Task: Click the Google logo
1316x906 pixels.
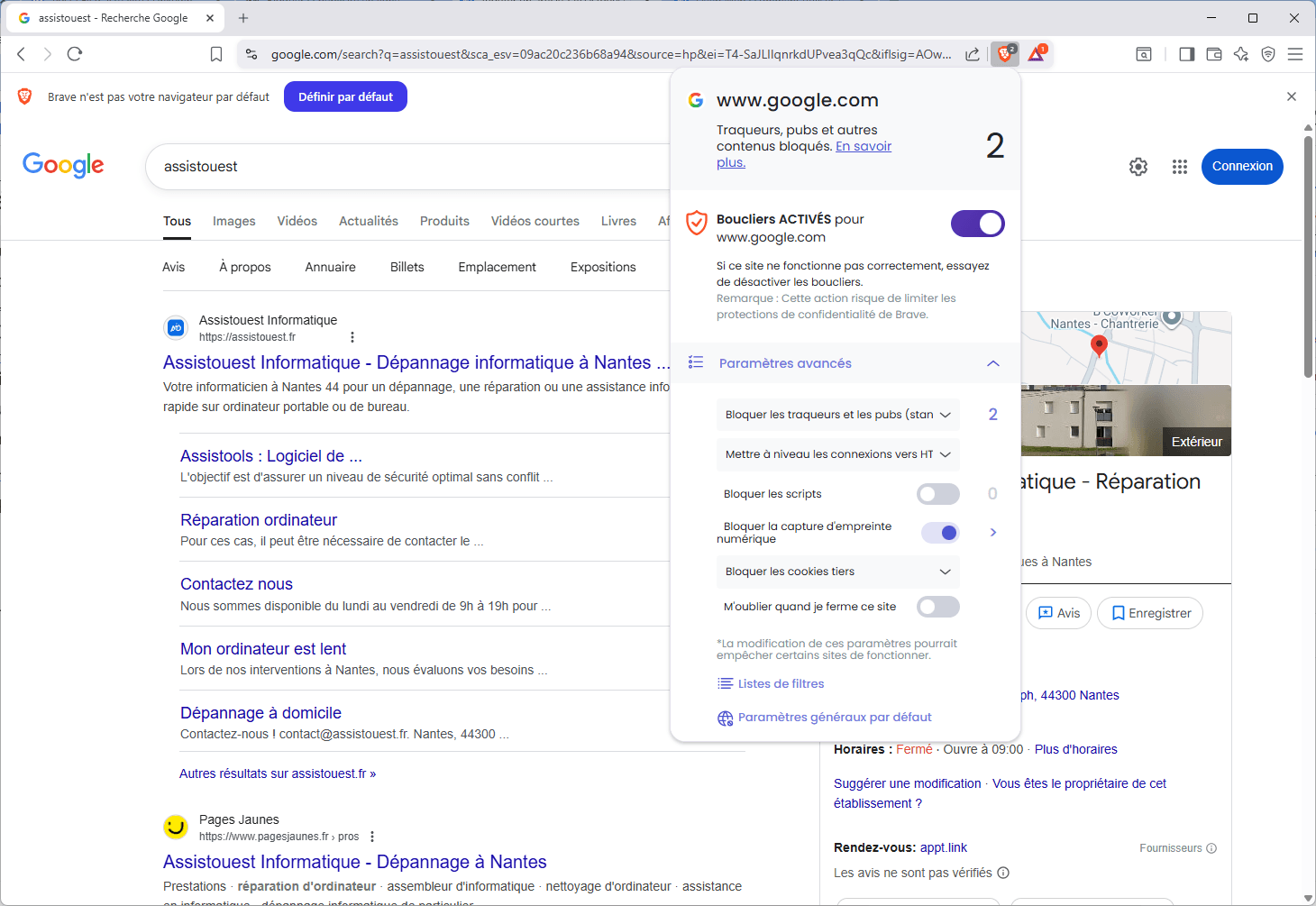Action: [x=63, y=165]
